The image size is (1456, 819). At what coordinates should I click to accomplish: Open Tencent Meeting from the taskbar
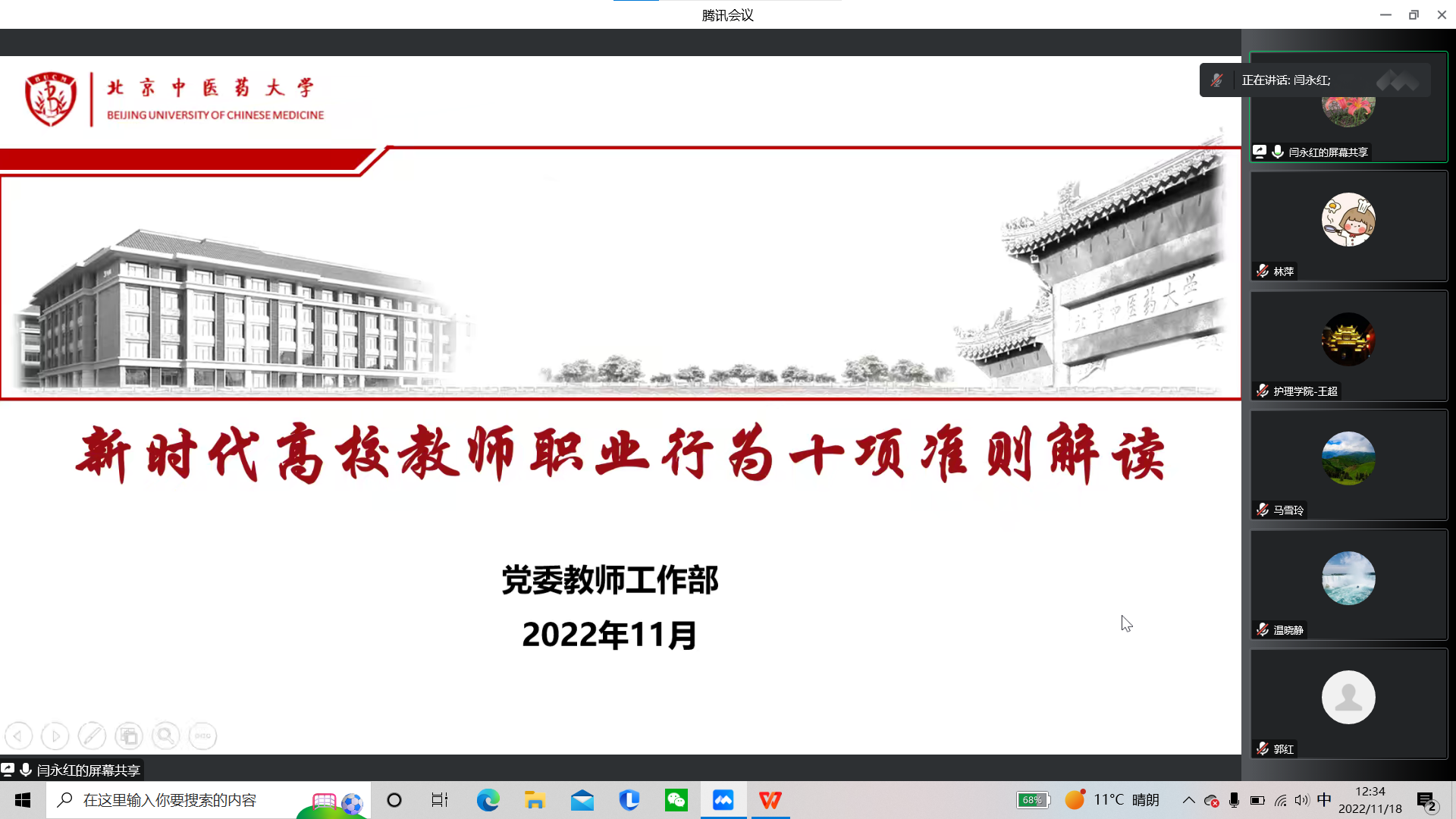(723, 800)
